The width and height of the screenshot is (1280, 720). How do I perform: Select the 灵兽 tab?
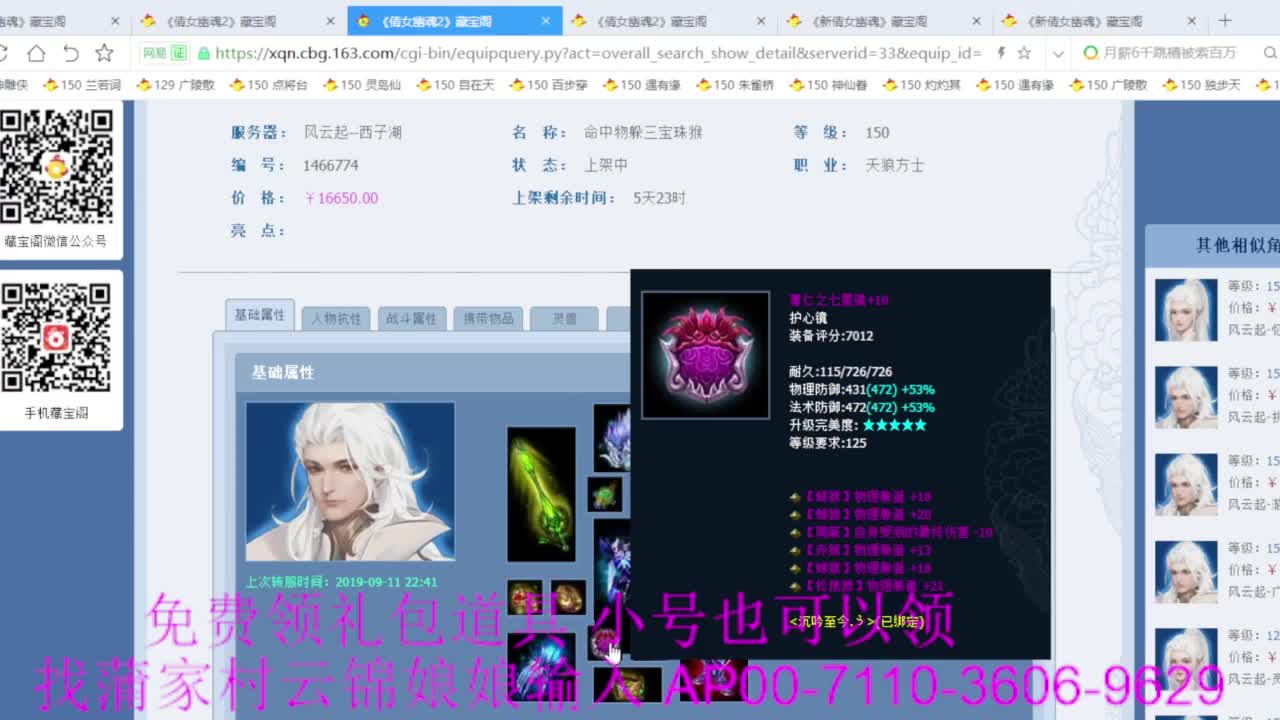point(563,318)
